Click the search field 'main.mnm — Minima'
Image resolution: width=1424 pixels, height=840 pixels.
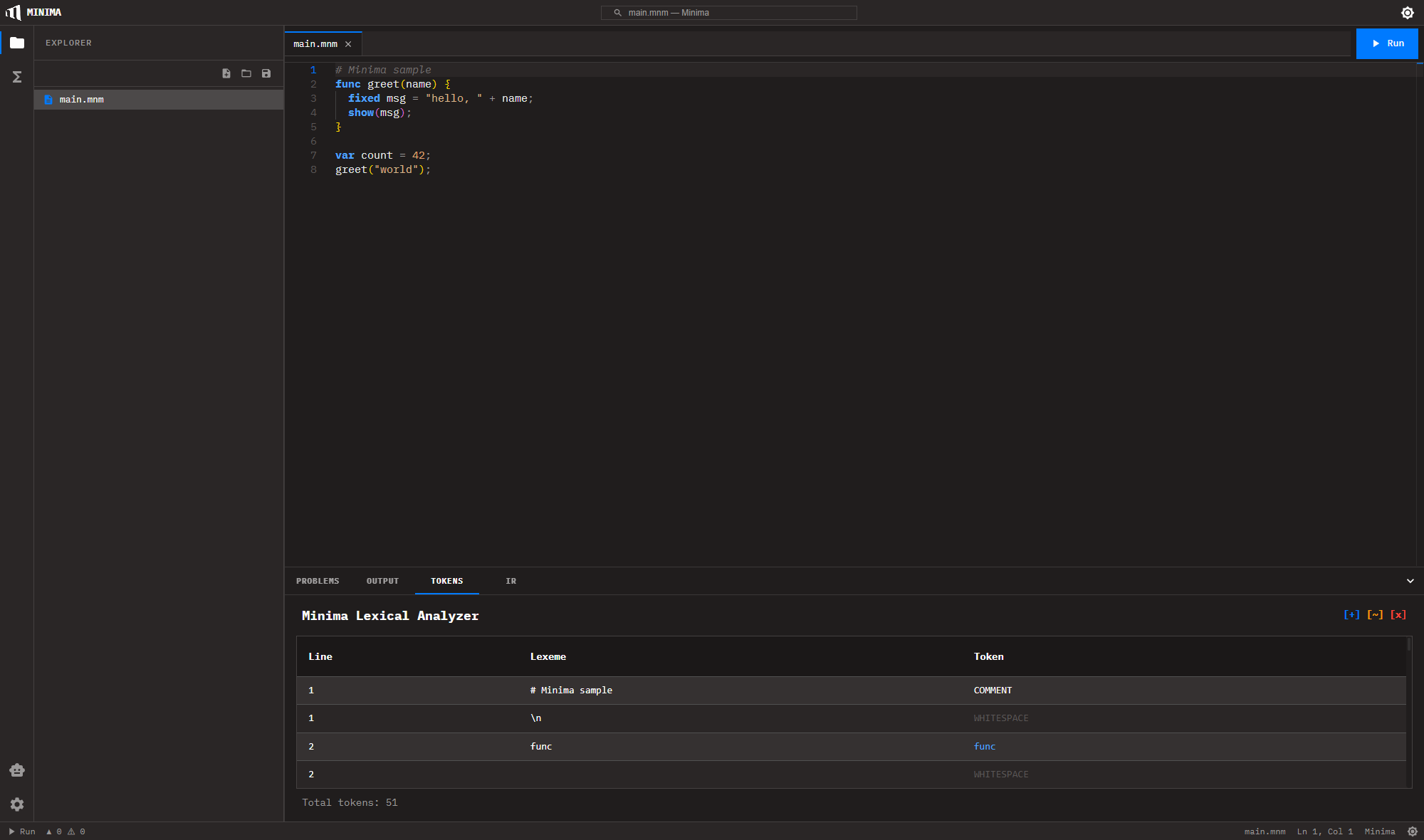[x=728, y=13]
